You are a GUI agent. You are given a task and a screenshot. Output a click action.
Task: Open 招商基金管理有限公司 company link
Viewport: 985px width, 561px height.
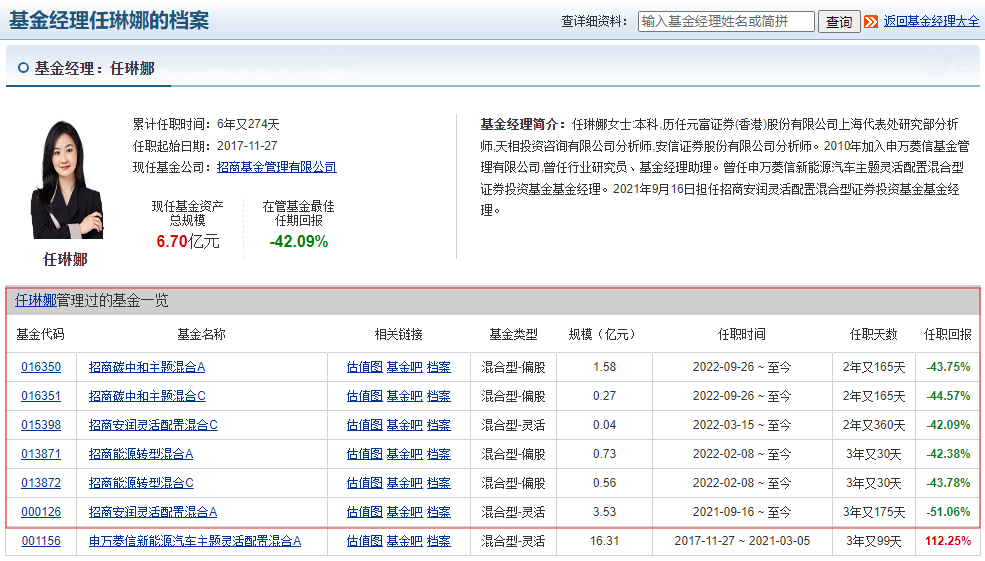pos(277,167)
